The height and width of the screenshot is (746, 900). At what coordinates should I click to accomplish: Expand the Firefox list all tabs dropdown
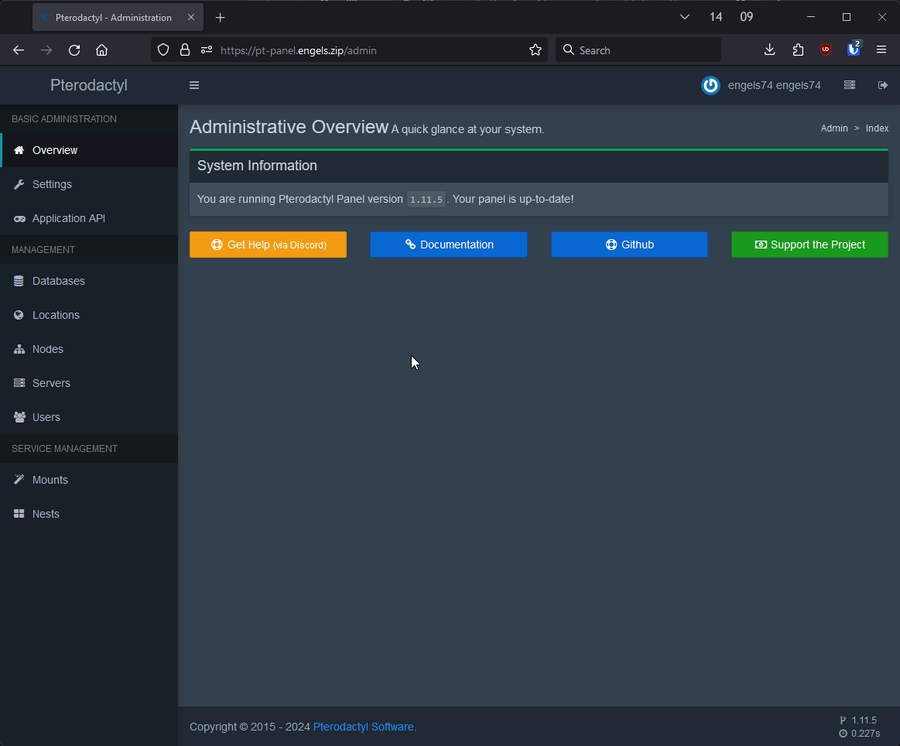tap(684, 17)
